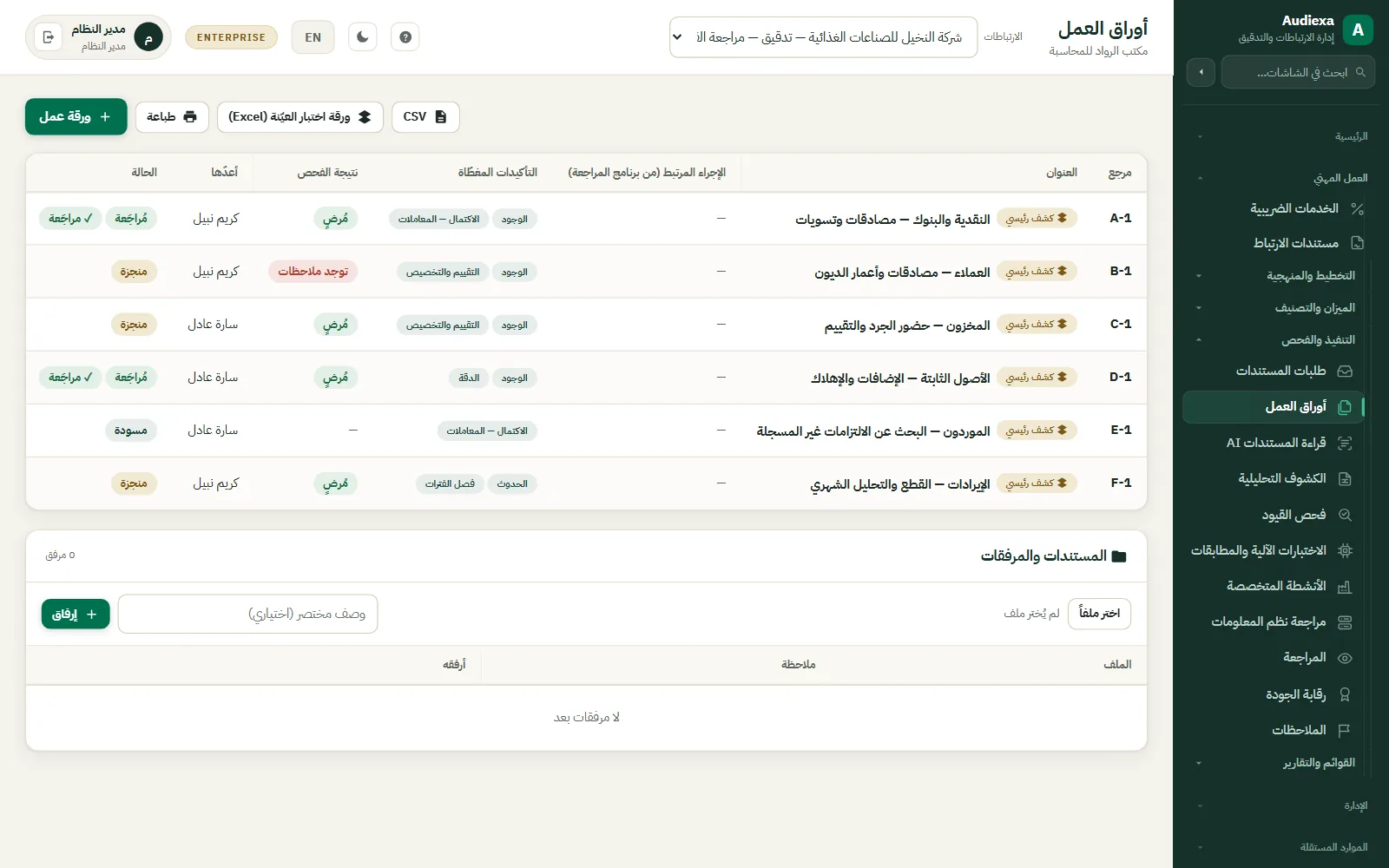Click the كشف رئيسي tag on row B-1
This screenshot has height=868, width=1389.
1037,272
